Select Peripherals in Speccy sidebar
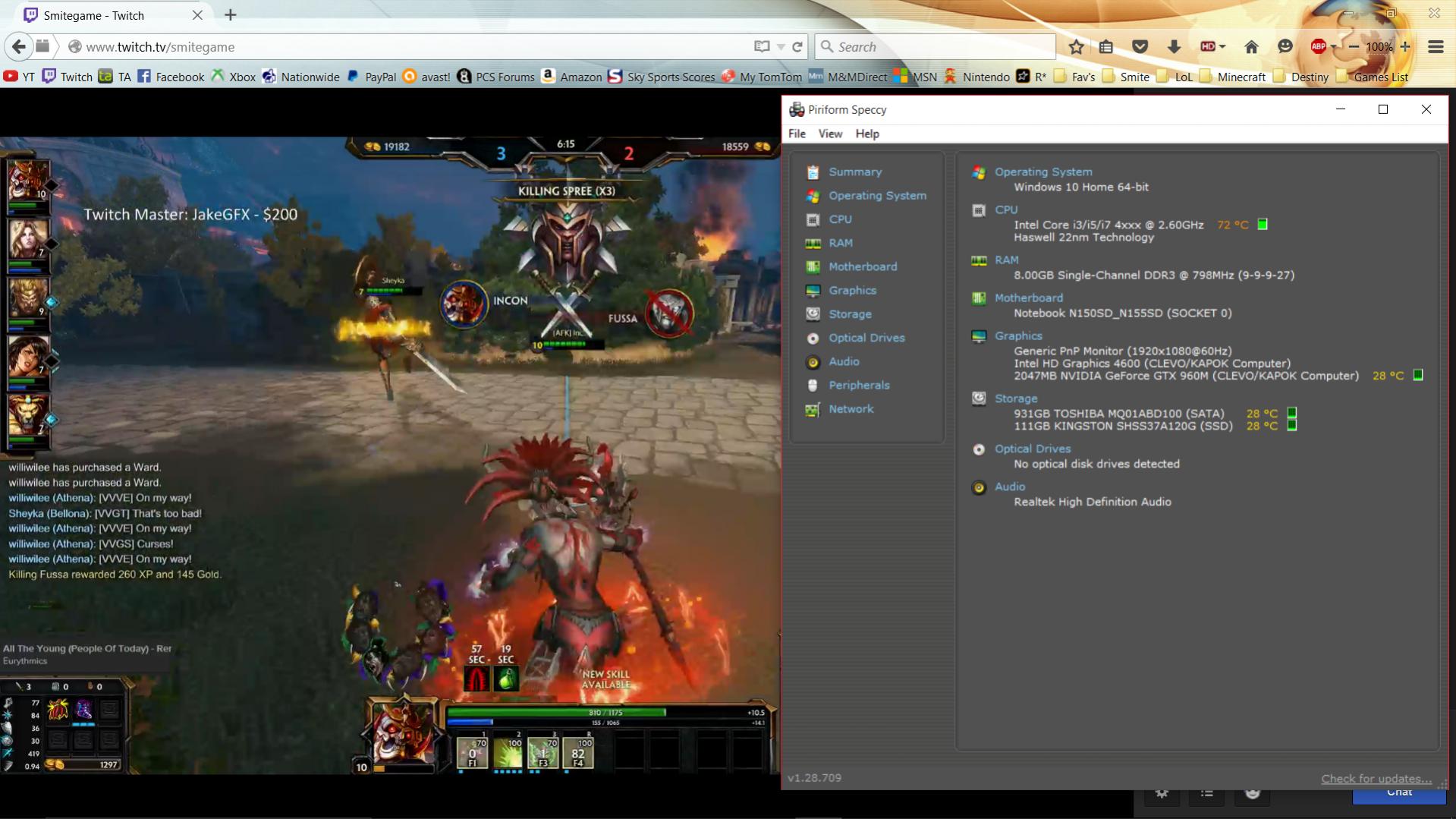This screenshot has height=819, width=1456. click(x=859, y=385)
